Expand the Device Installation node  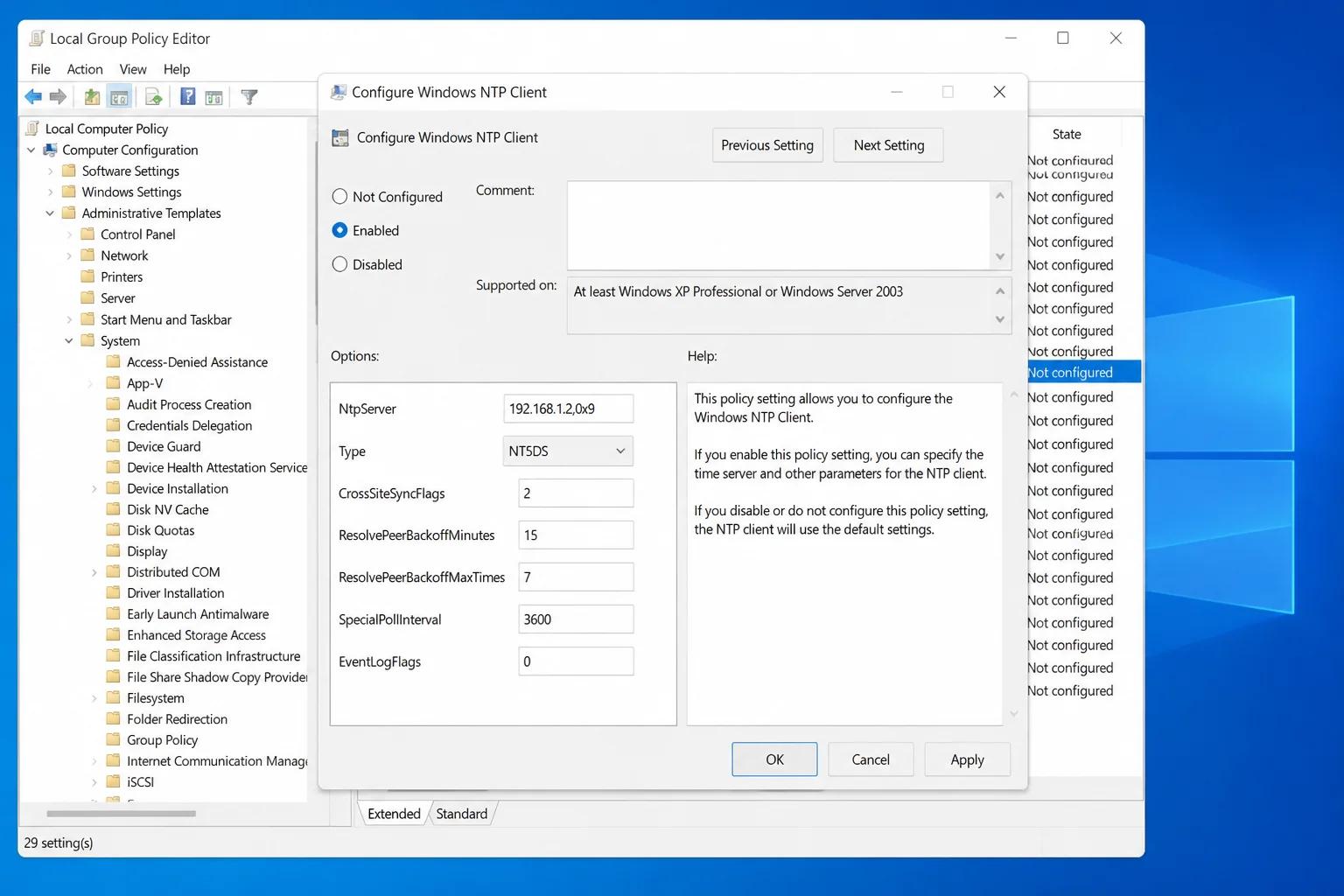tap(94, 488)
